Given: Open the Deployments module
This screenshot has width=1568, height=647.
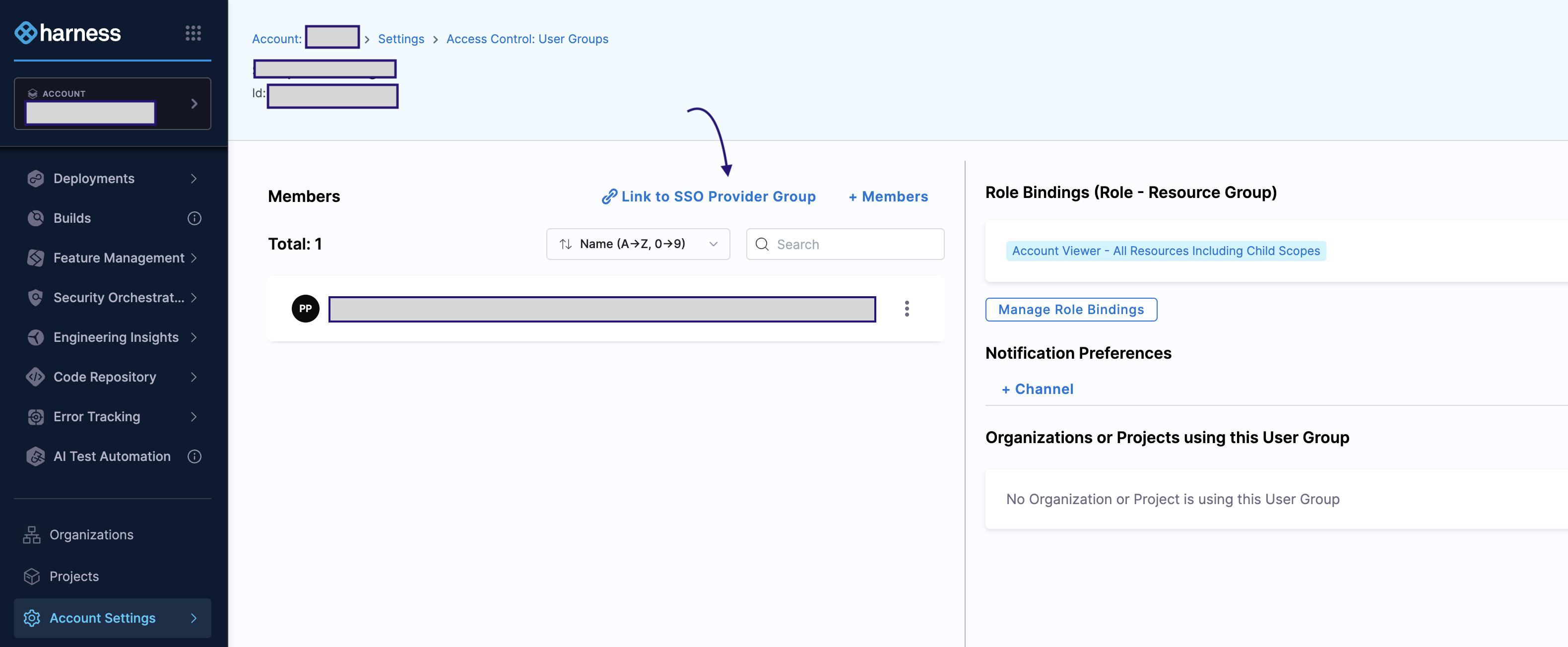Looking at the screenshot, I should pyautogui.click(x=94, y=178).
